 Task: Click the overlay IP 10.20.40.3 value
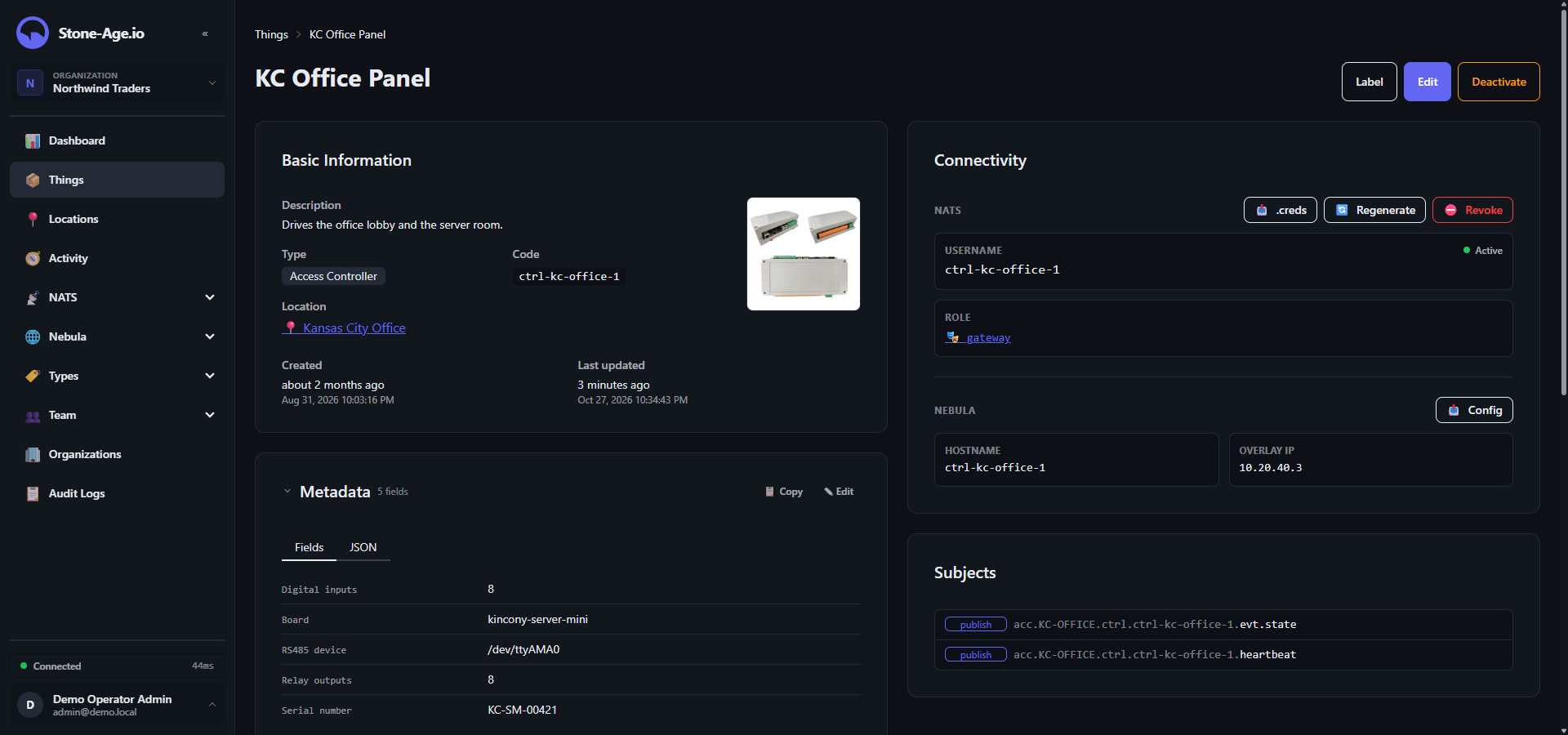[x=1271, y=468]
